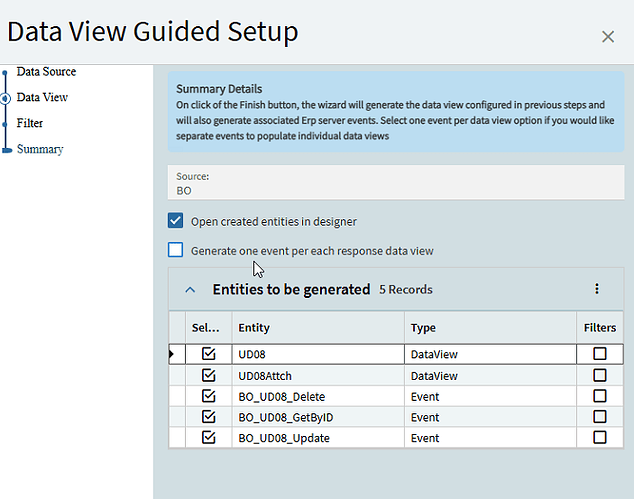Go to the Filter step
This screenshot has height=499, width=634.
(30, 124)
